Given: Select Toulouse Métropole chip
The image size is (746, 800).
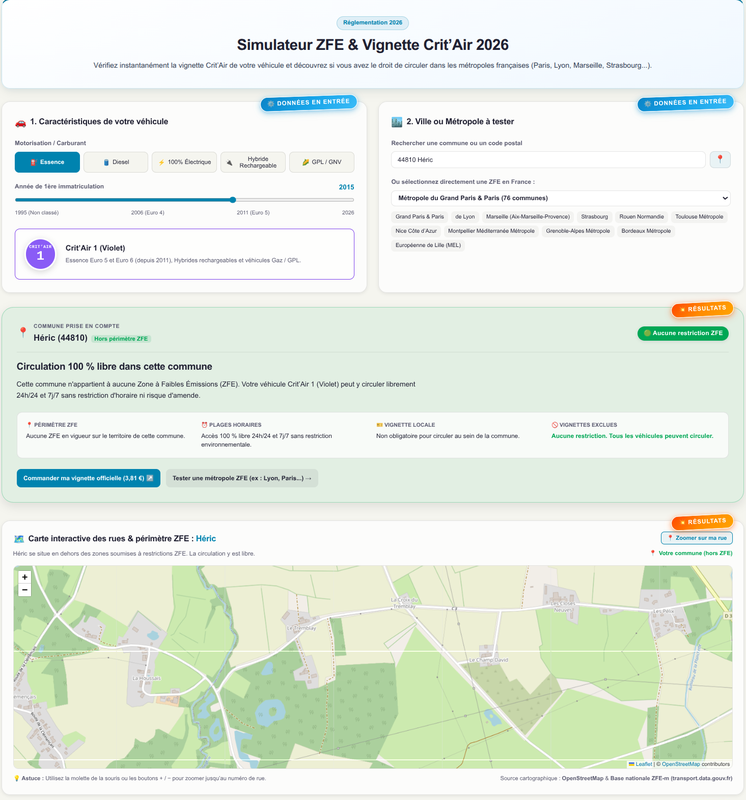Looking at the screenshot, I should (x=699, y=217).
